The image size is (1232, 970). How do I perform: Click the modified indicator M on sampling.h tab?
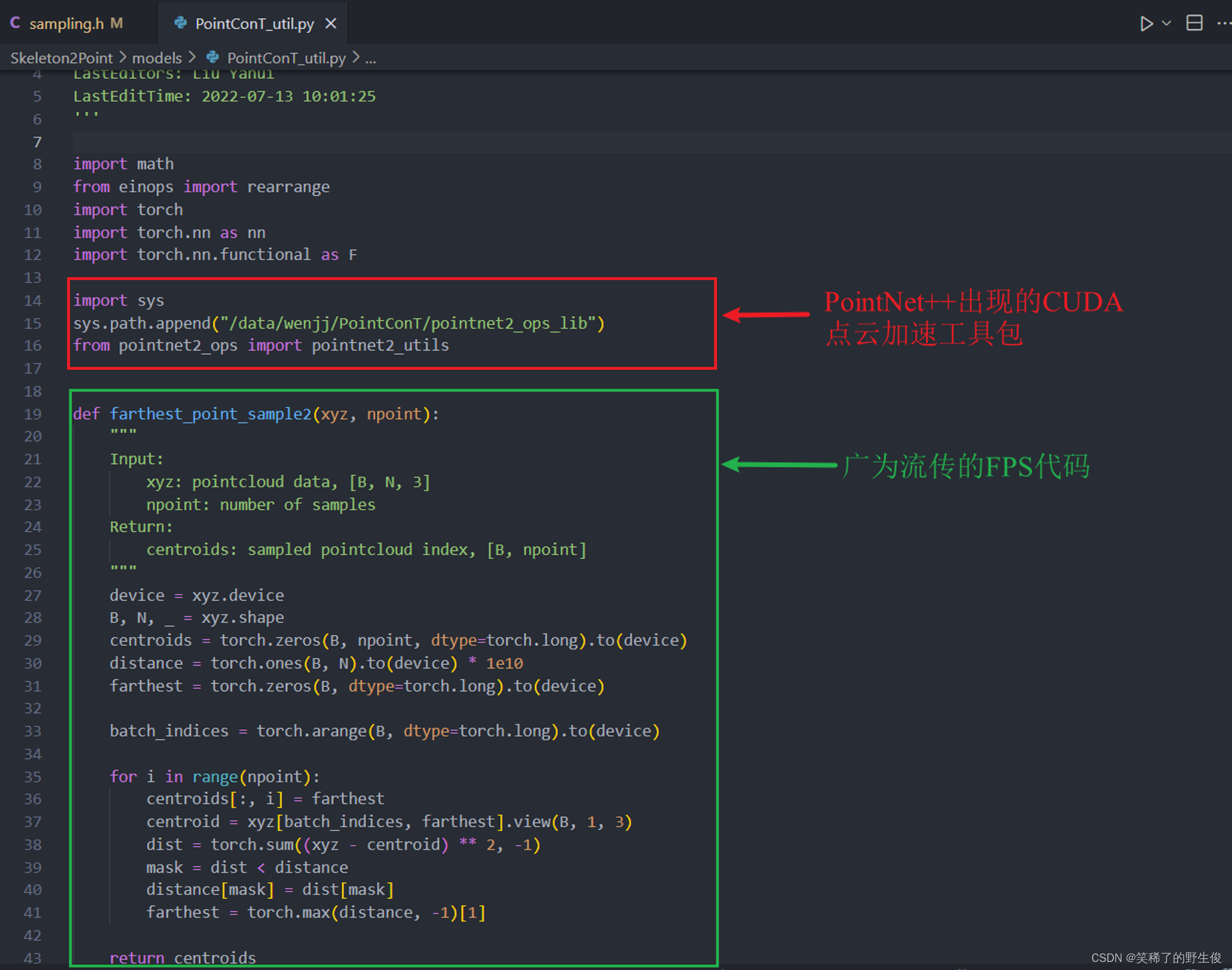(x=116, y=23)
